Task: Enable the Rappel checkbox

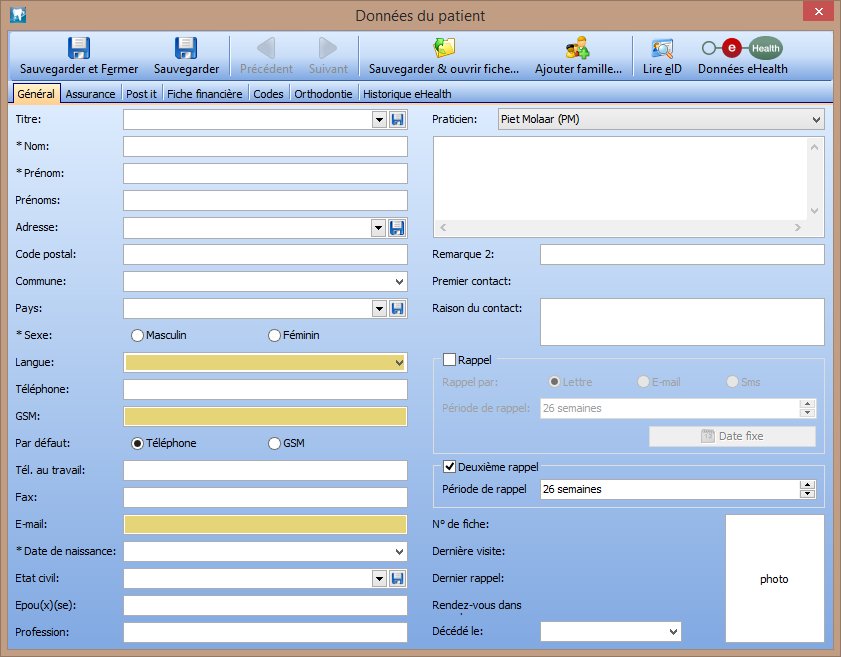Action: point(450,360)
